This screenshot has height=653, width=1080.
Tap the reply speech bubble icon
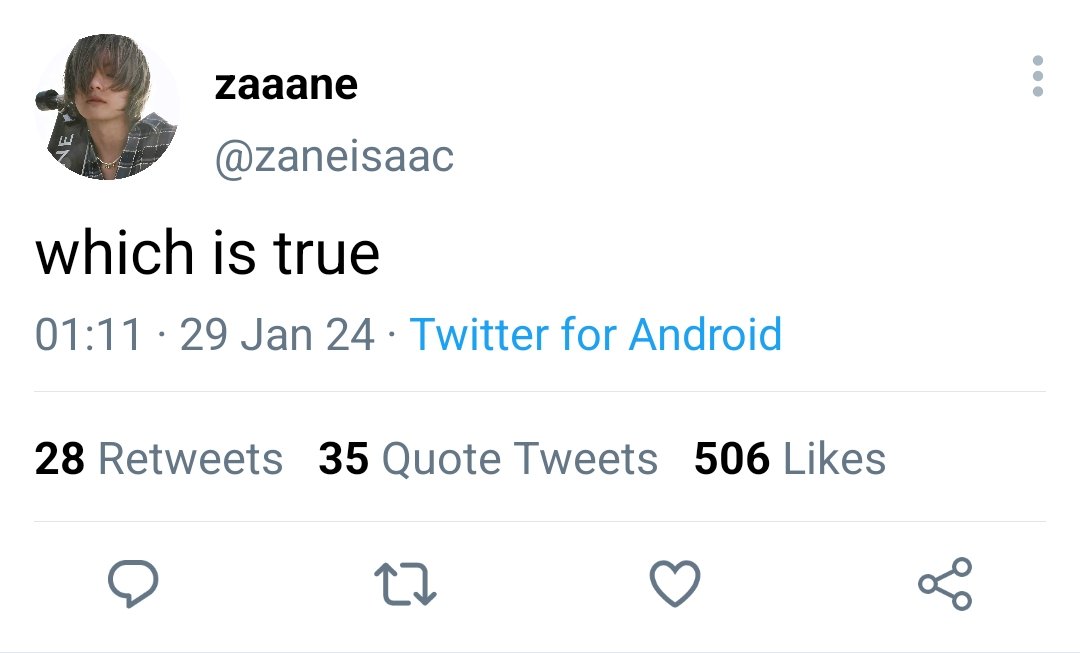(133, 583)
